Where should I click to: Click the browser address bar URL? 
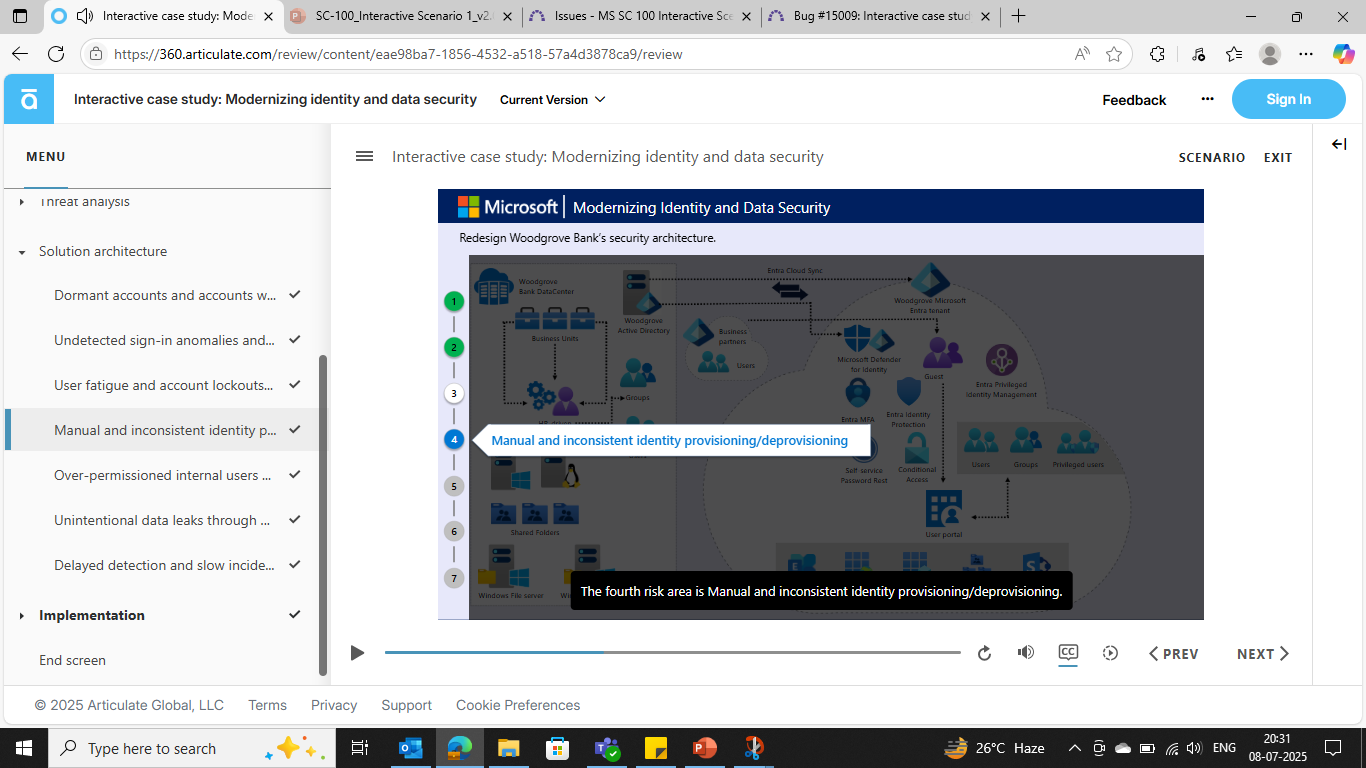398,54
